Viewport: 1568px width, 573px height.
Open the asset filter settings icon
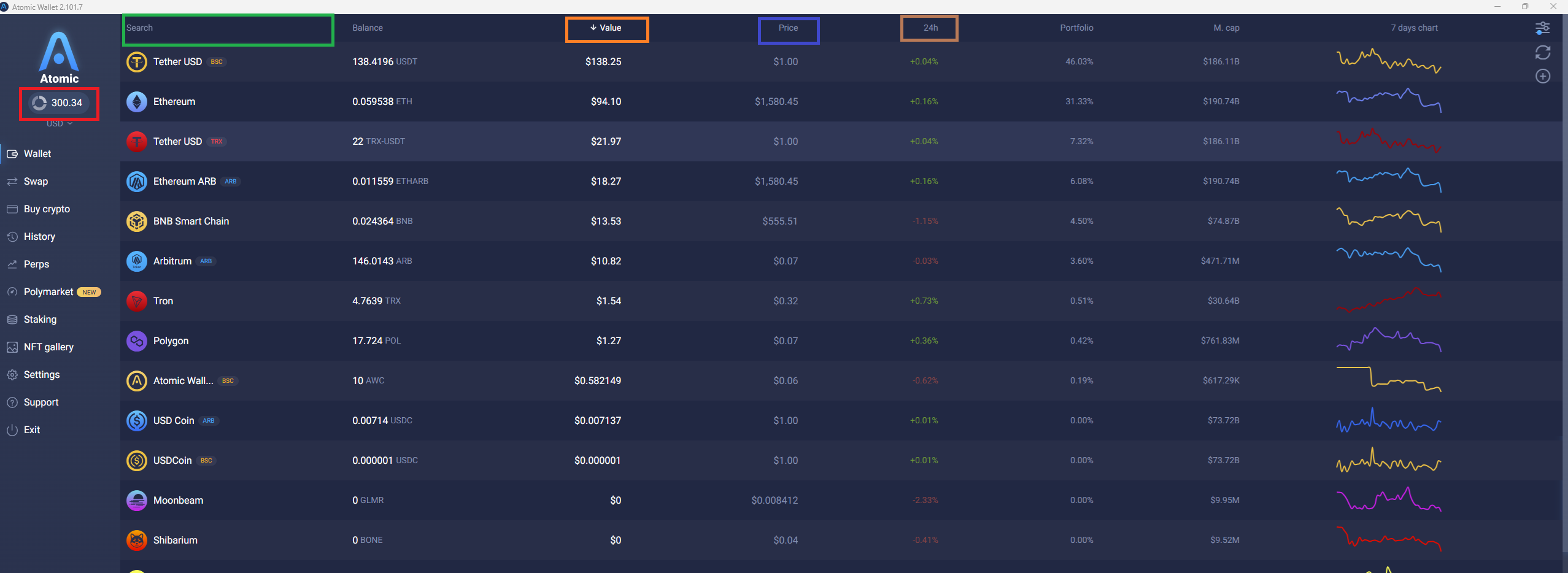tap(1542, 28)
